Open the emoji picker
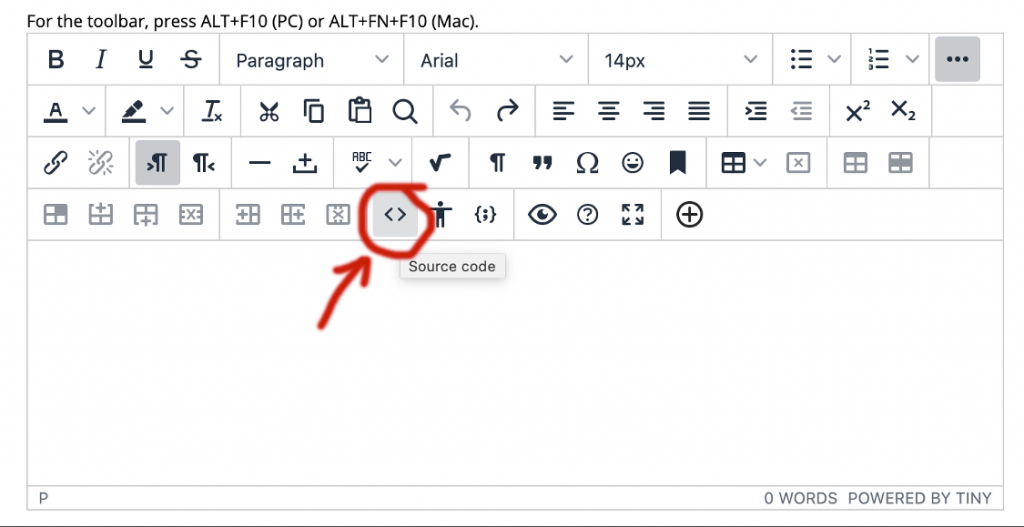Screen dimensions: 1024x527 [632, 163]
